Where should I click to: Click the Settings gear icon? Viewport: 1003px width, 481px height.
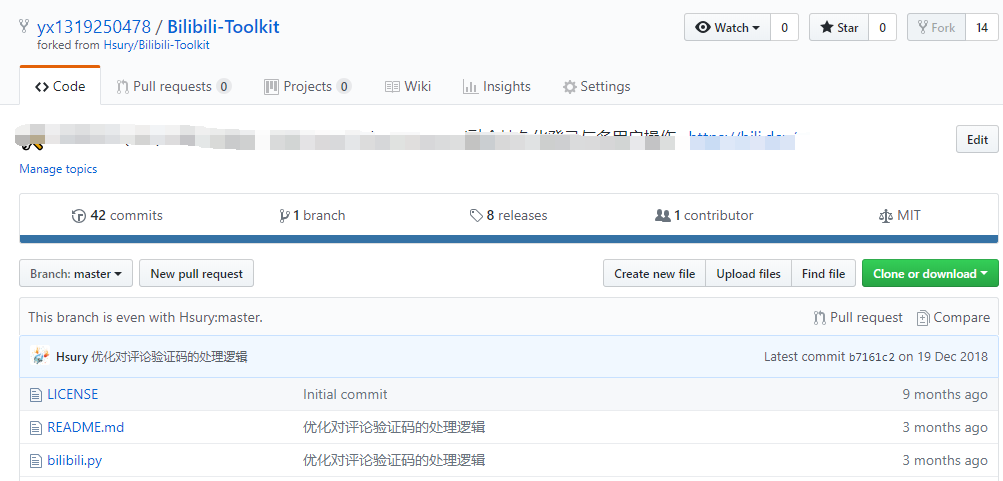(569, 87)
